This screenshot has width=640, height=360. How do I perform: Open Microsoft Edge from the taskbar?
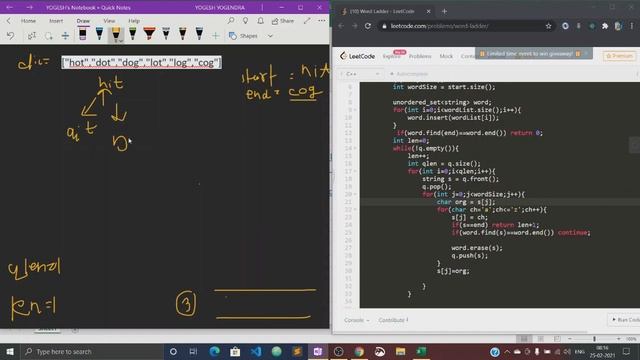[x=215, y=351]
